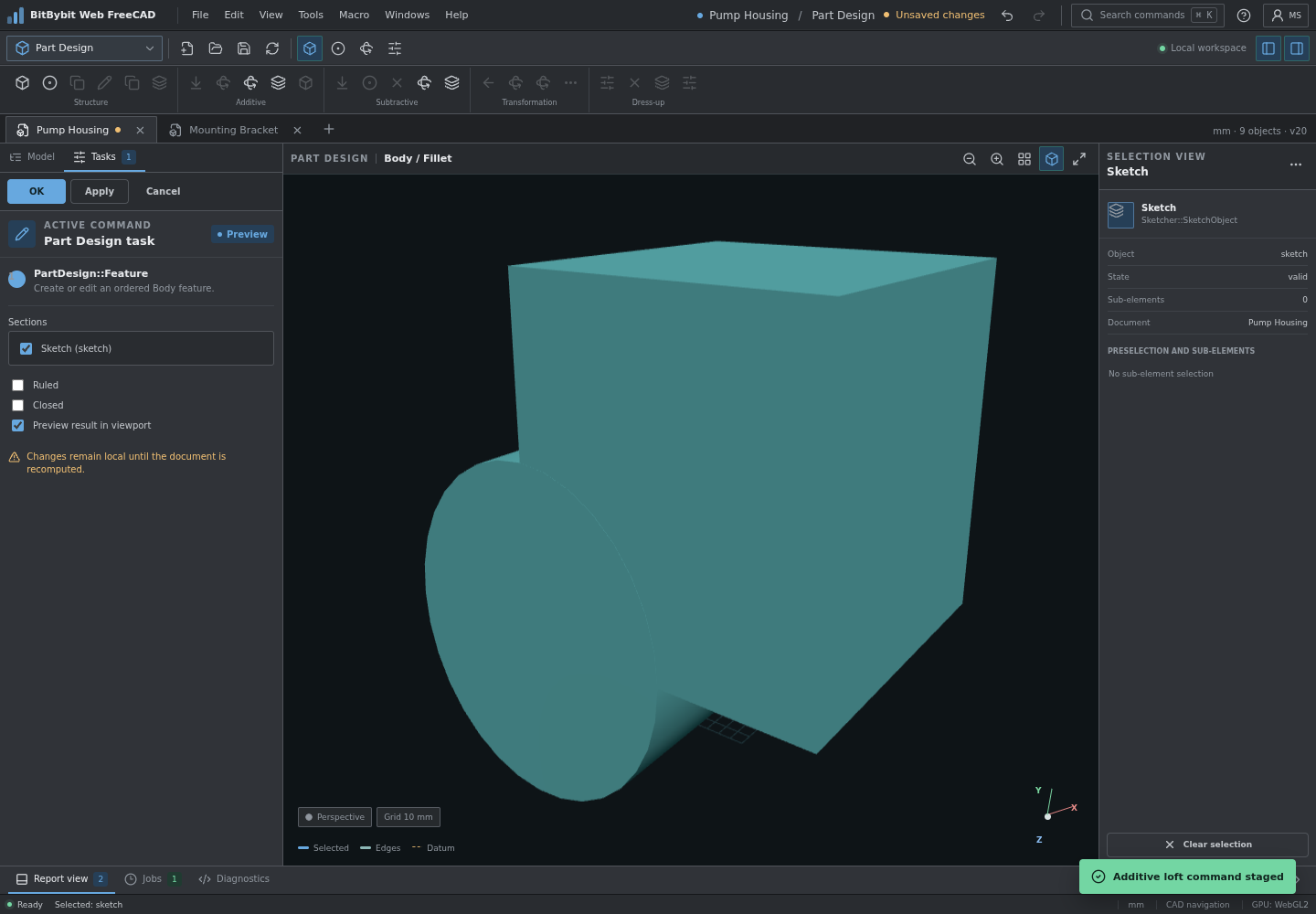Add a new document tab with plus
The height and width of the screenshot is (914, 1316).
point(329,129)
